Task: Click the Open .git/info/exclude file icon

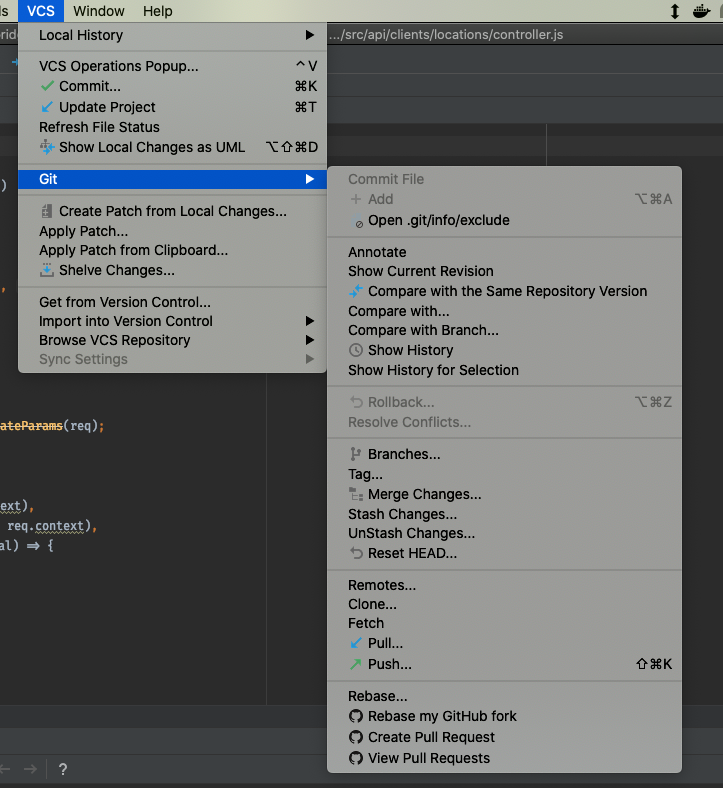Action: coord(356,221)
